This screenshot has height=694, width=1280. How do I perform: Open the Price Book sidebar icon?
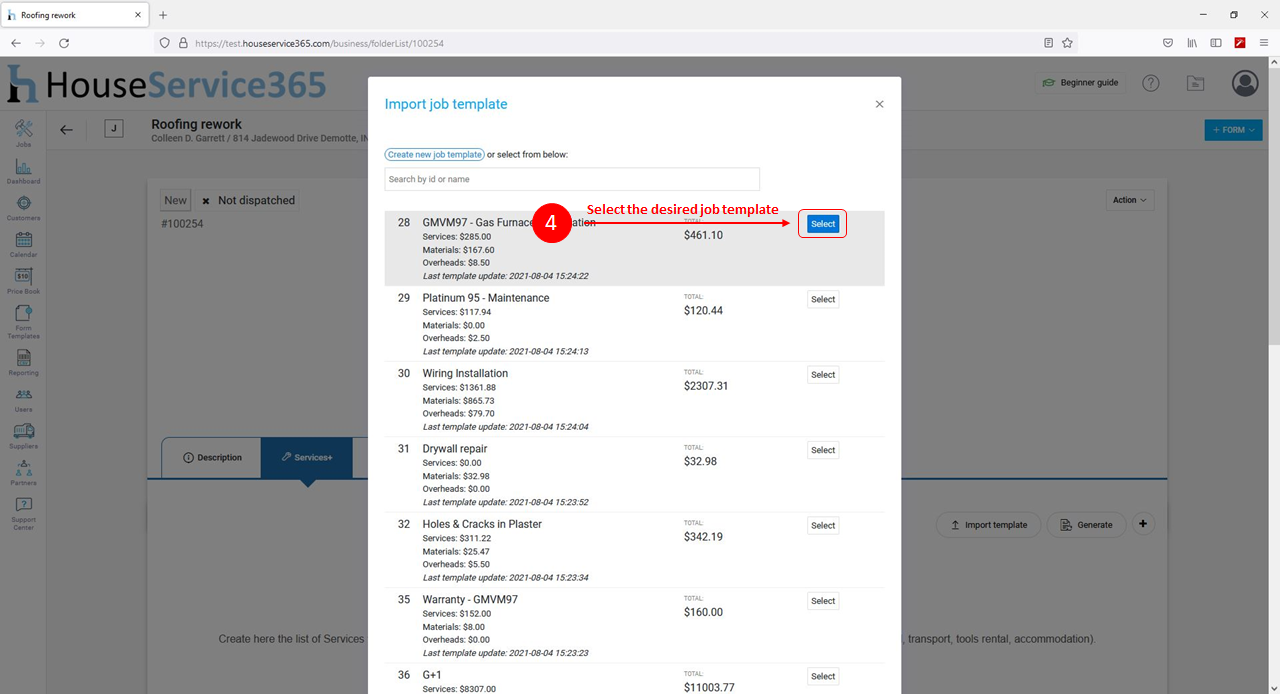click(24, 281)
